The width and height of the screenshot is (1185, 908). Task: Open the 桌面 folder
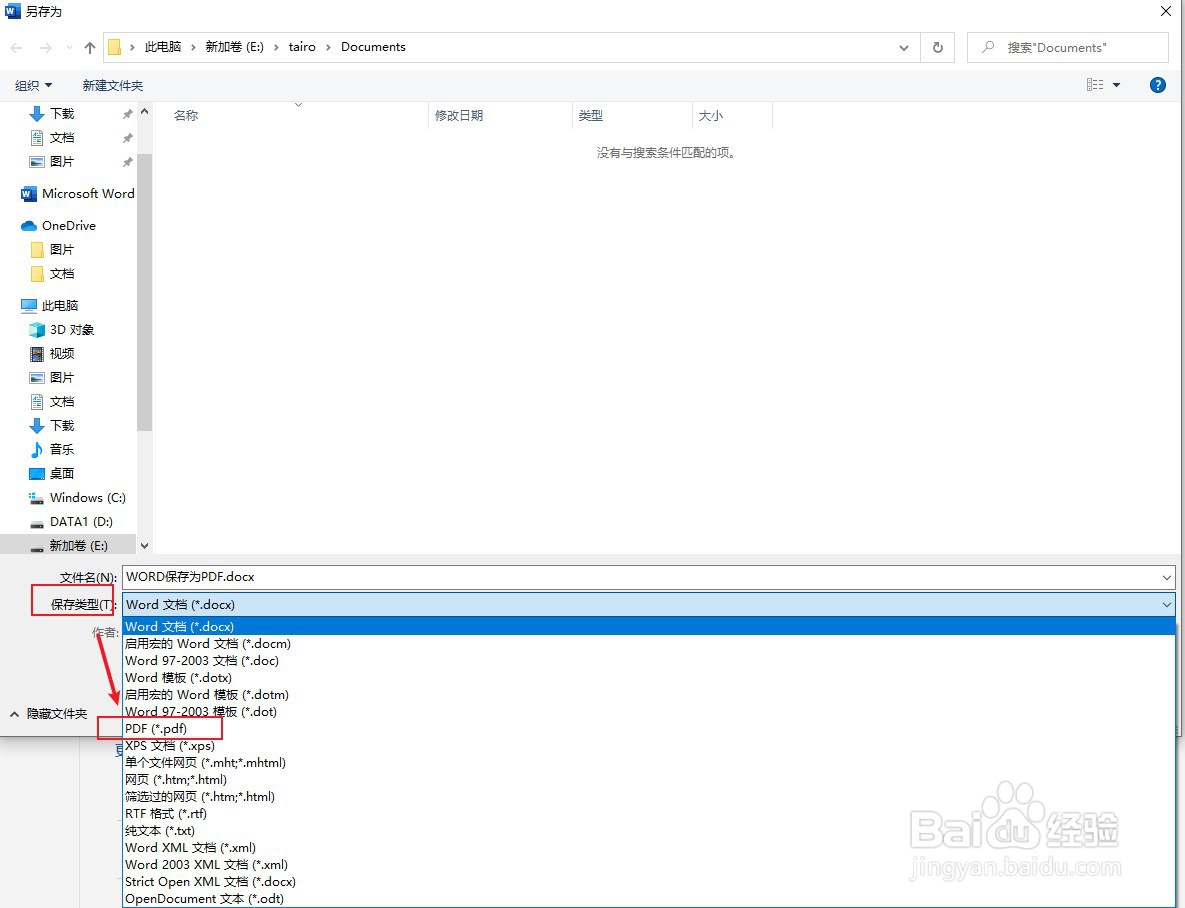click(51, 473)
